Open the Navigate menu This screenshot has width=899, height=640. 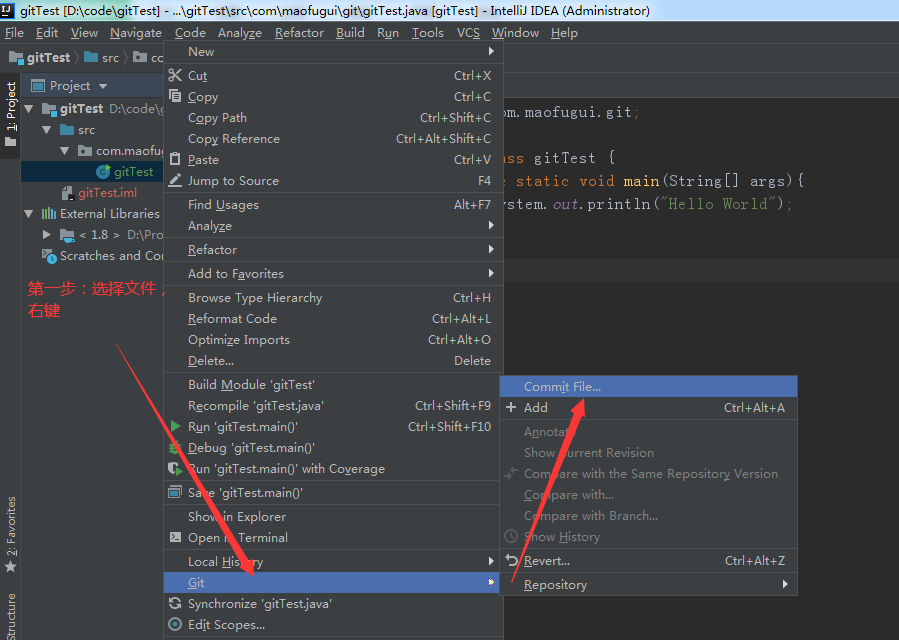tap(136, 33)
